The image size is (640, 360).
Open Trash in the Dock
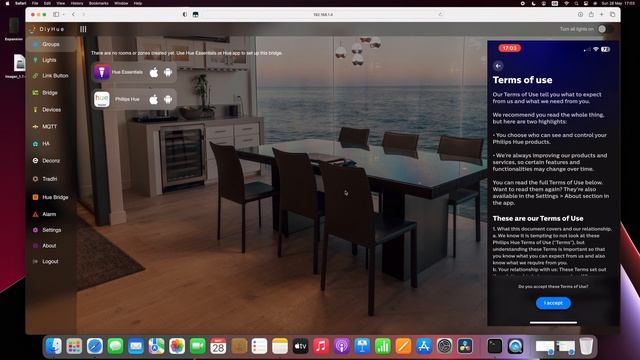coord(586,346)
